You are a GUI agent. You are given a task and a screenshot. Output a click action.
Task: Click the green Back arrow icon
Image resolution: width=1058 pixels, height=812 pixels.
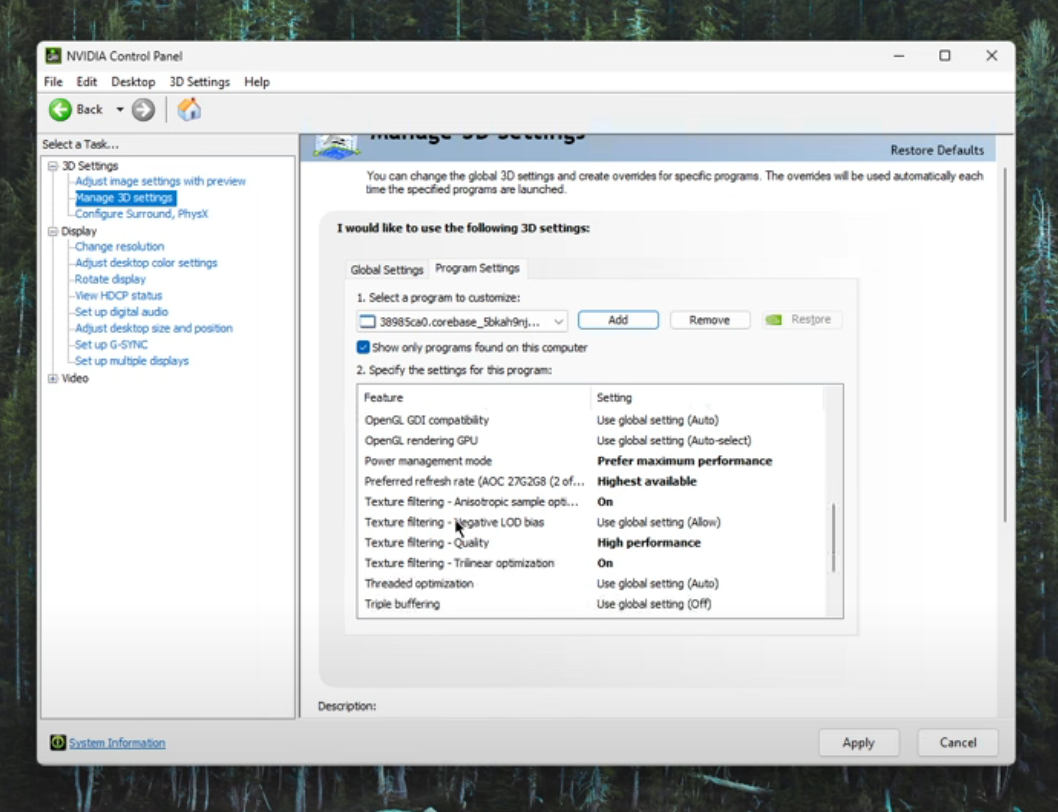tap(60, 109)
